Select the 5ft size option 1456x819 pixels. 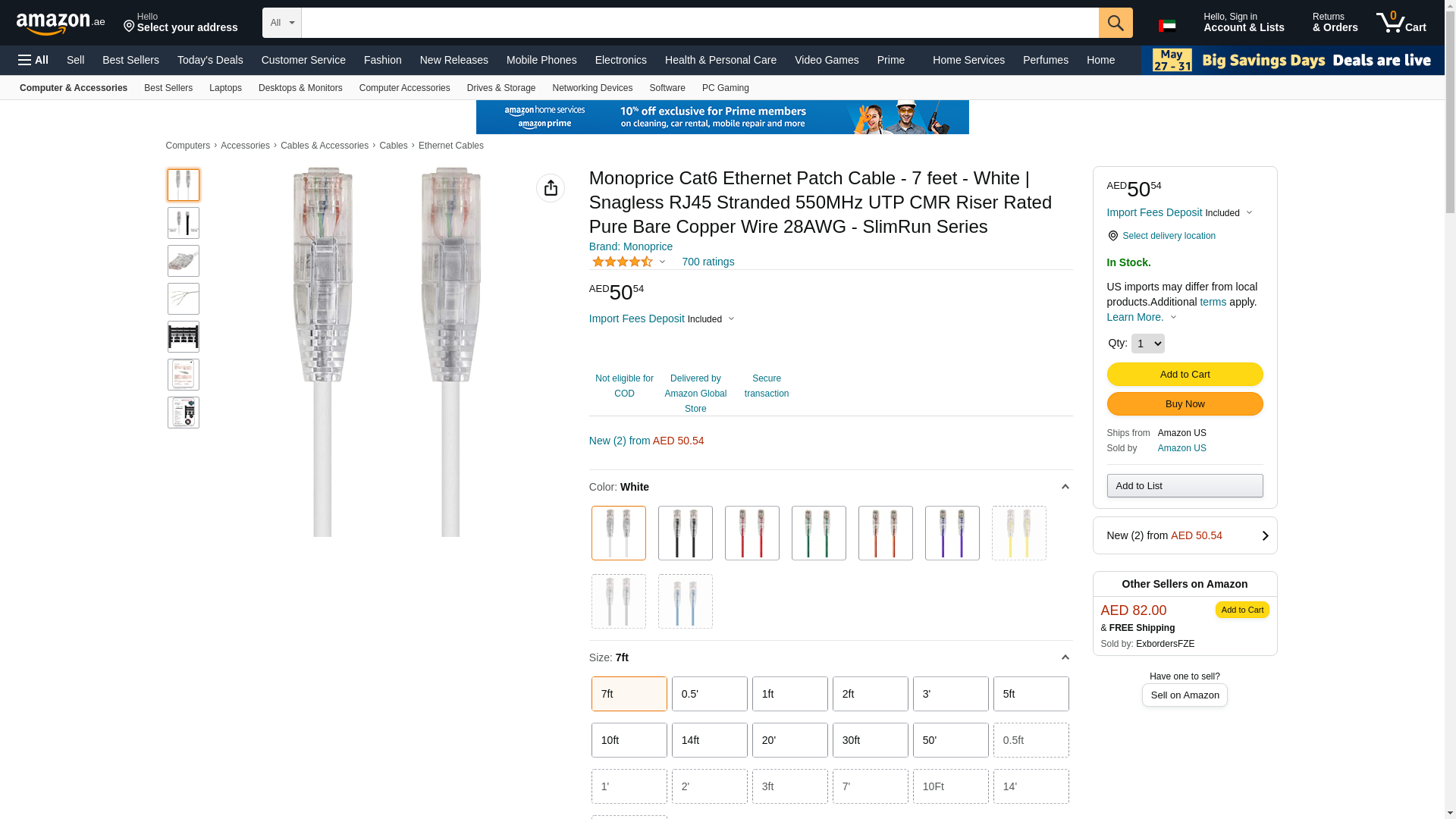[1031, 694]
